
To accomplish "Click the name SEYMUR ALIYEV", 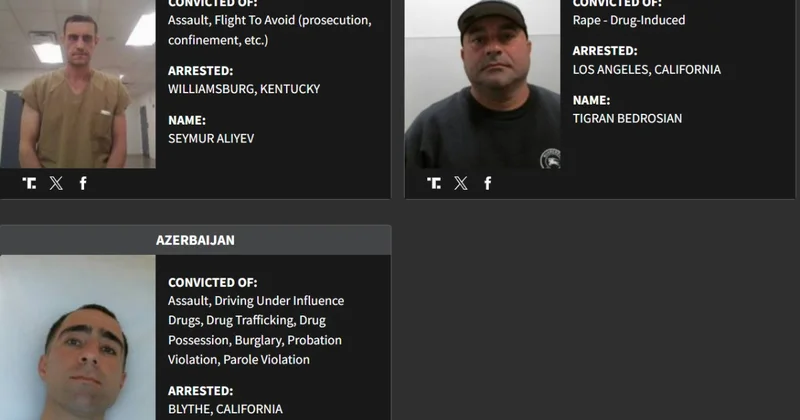I will 211,138.
